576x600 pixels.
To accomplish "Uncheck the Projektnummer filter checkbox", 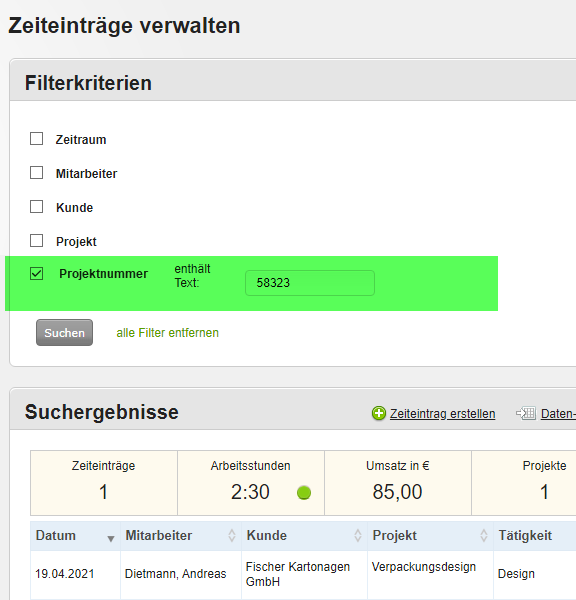I will [36, 274].
